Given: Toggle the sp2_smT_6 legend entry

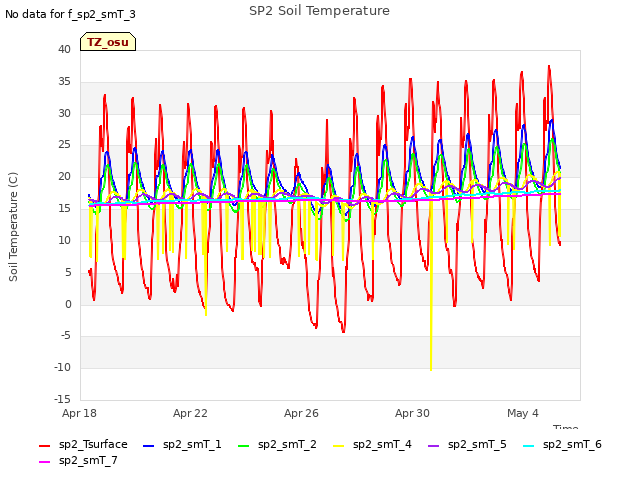Looking at the screenshot, I should pos(562,444).
